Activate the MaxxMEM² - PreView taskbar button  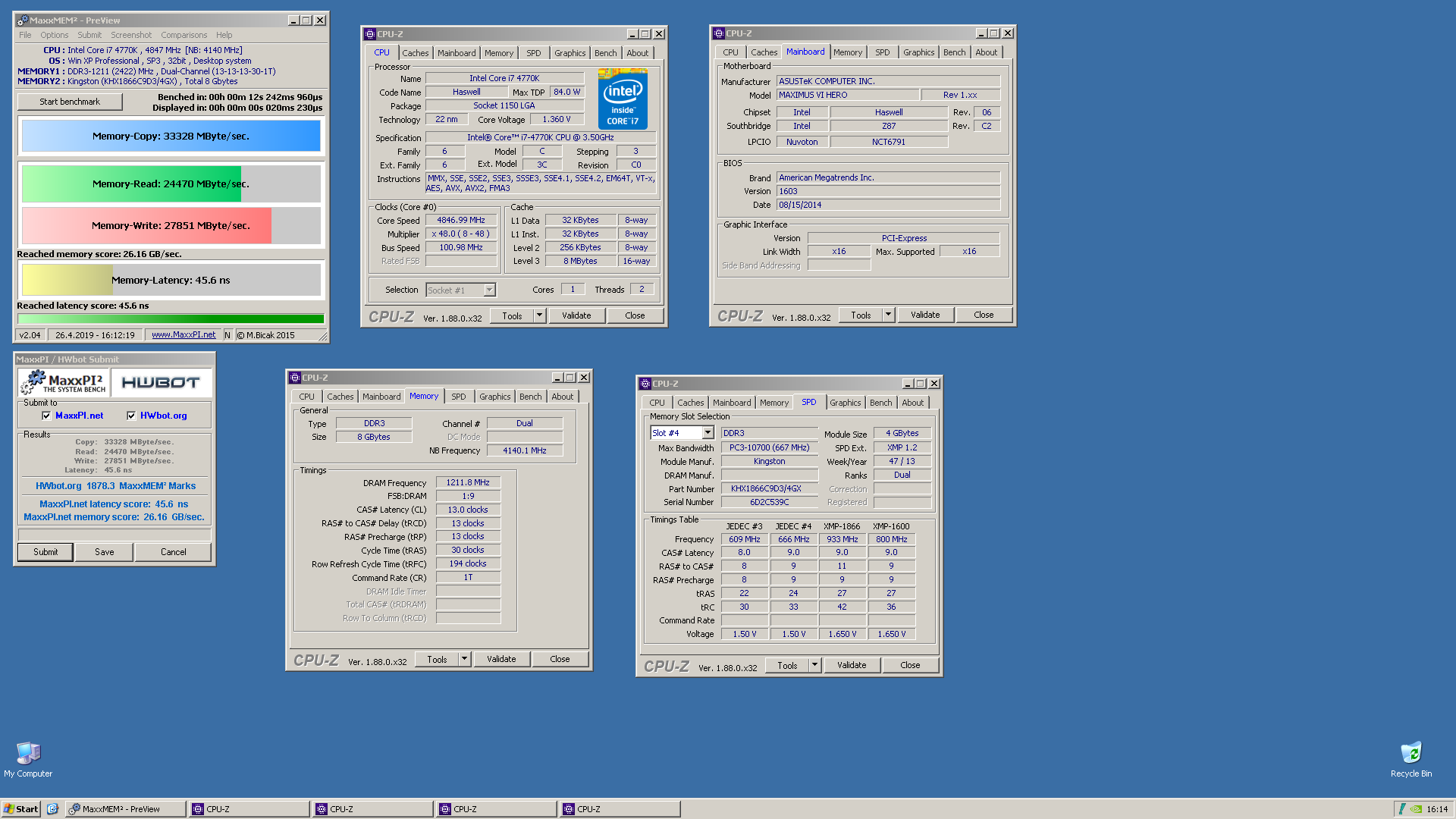click(x=125, y=809)
